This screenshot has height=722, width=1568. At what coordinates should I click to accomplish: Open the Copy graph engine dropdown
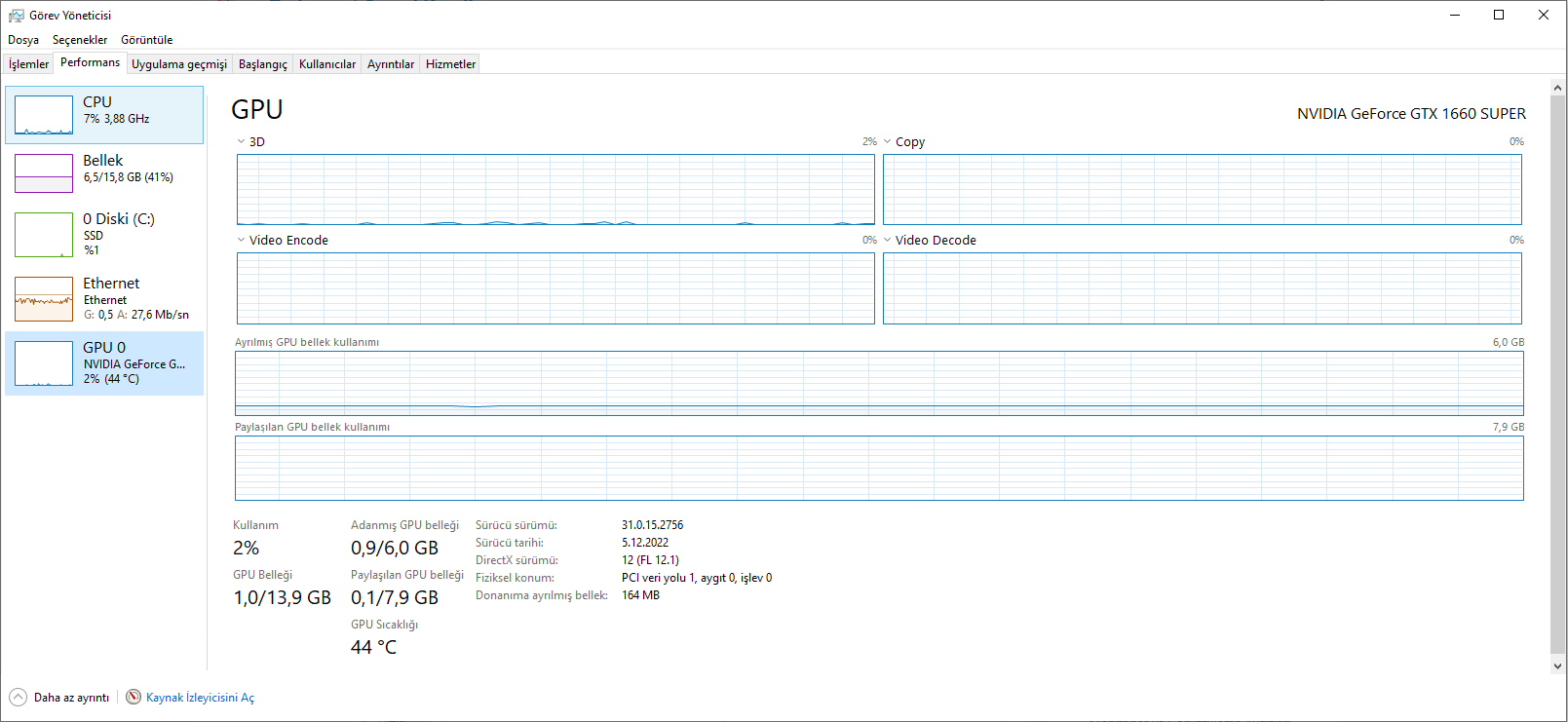click(888, 142)
